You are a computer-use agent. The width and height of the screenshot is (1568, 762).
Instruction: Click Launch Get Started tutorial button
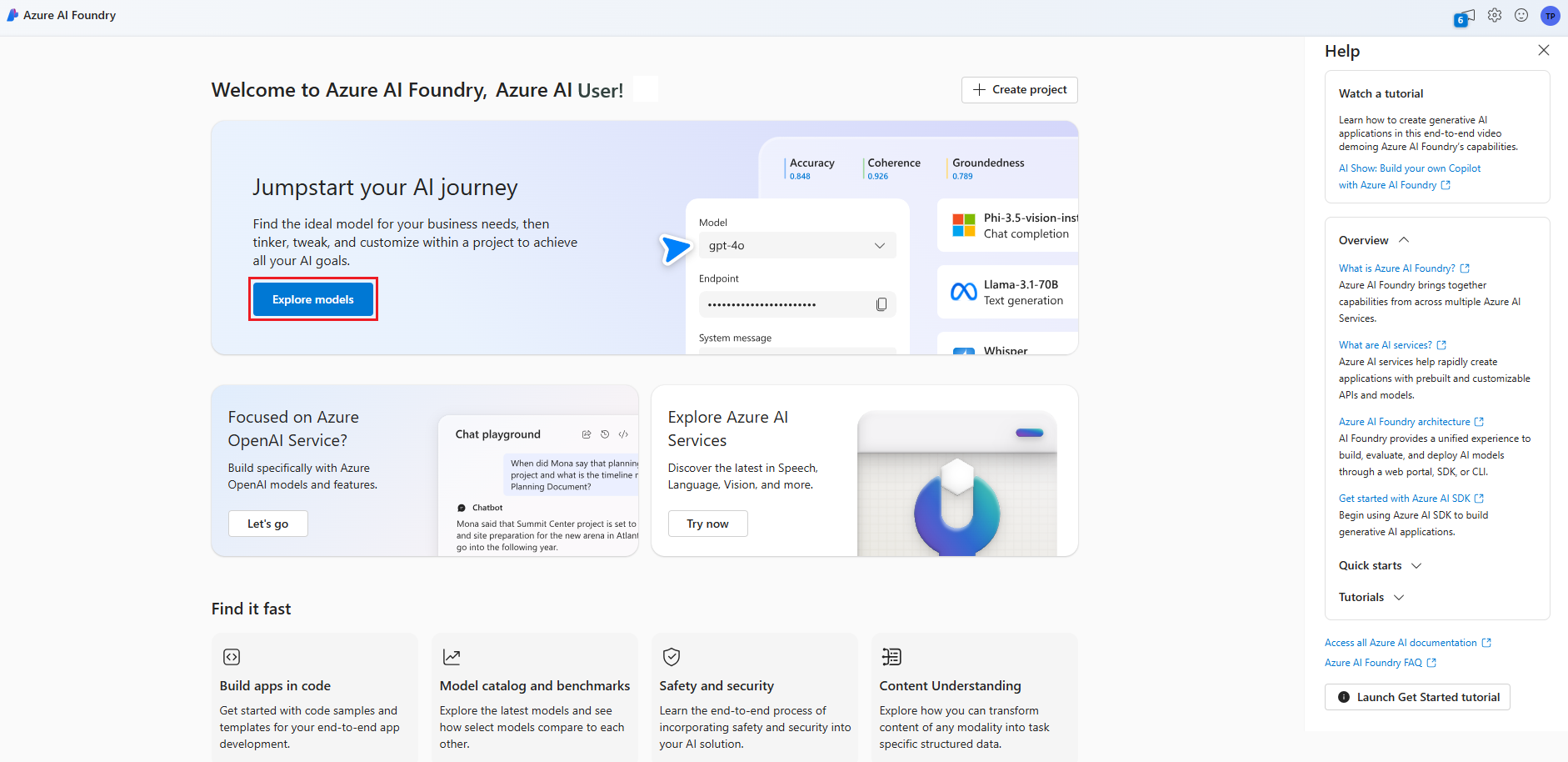pos(1417,697)
